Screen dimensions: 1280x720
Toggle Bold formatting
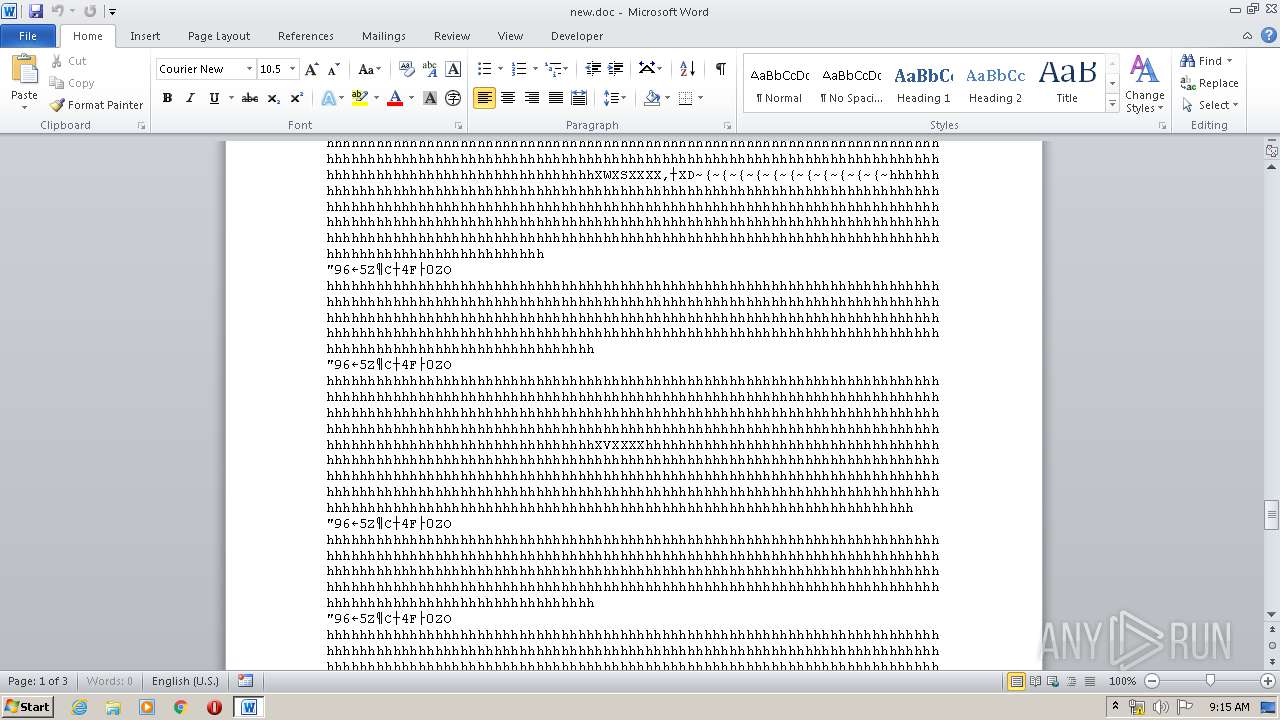(167, 98)
